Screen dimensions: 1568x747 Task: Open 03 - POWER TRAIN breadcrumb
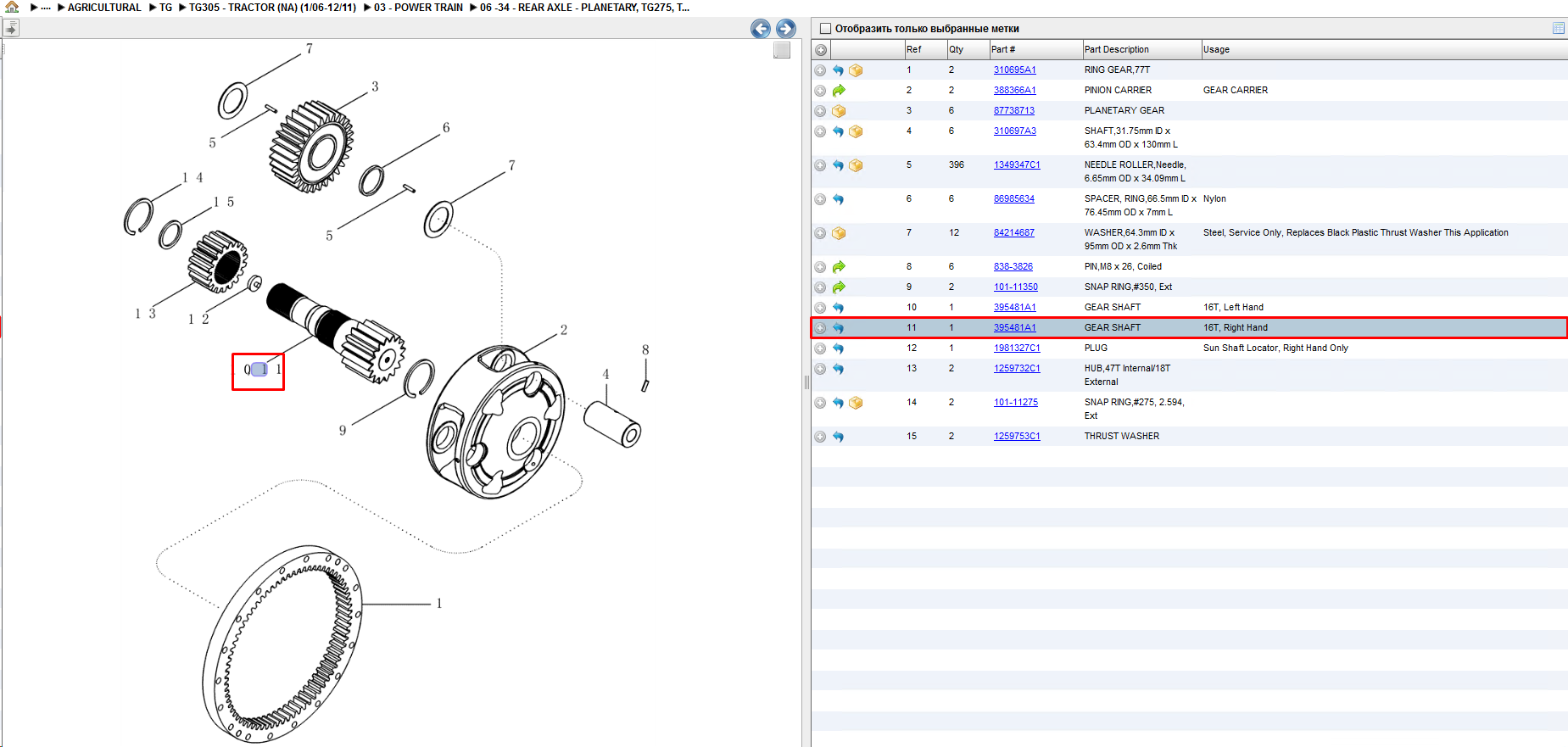418,8
